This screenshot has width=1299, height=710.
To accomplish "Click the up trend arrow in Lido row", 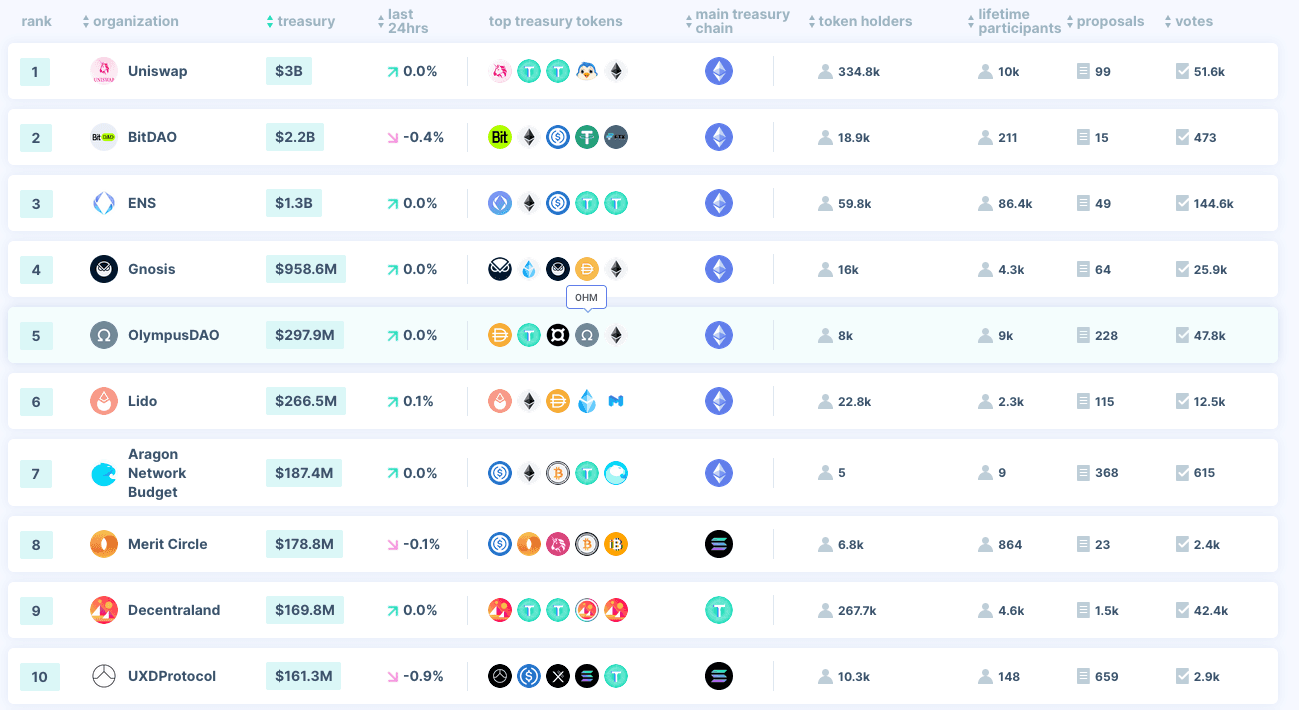I will tap(392, 401).
